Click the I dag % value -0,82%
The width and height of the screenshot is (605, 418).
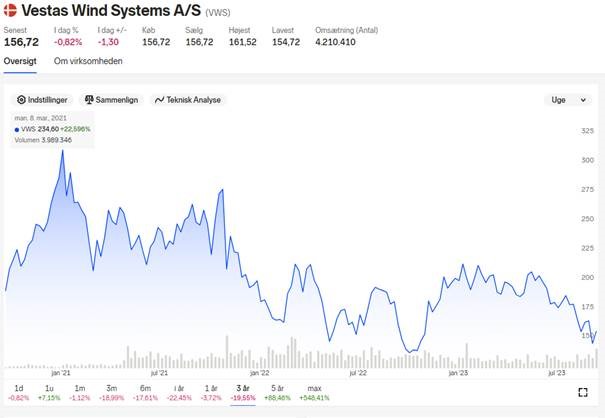coord(68,42)
